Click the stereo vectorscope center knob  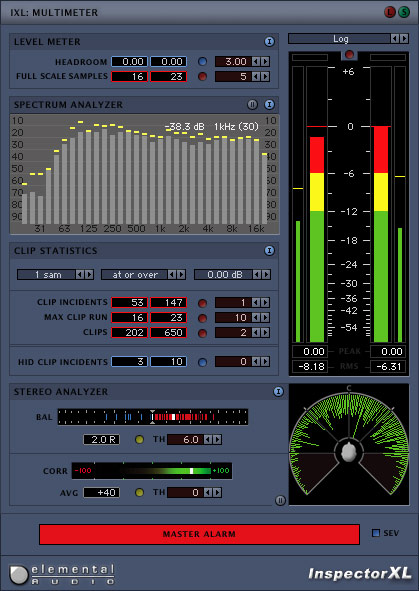349,452
